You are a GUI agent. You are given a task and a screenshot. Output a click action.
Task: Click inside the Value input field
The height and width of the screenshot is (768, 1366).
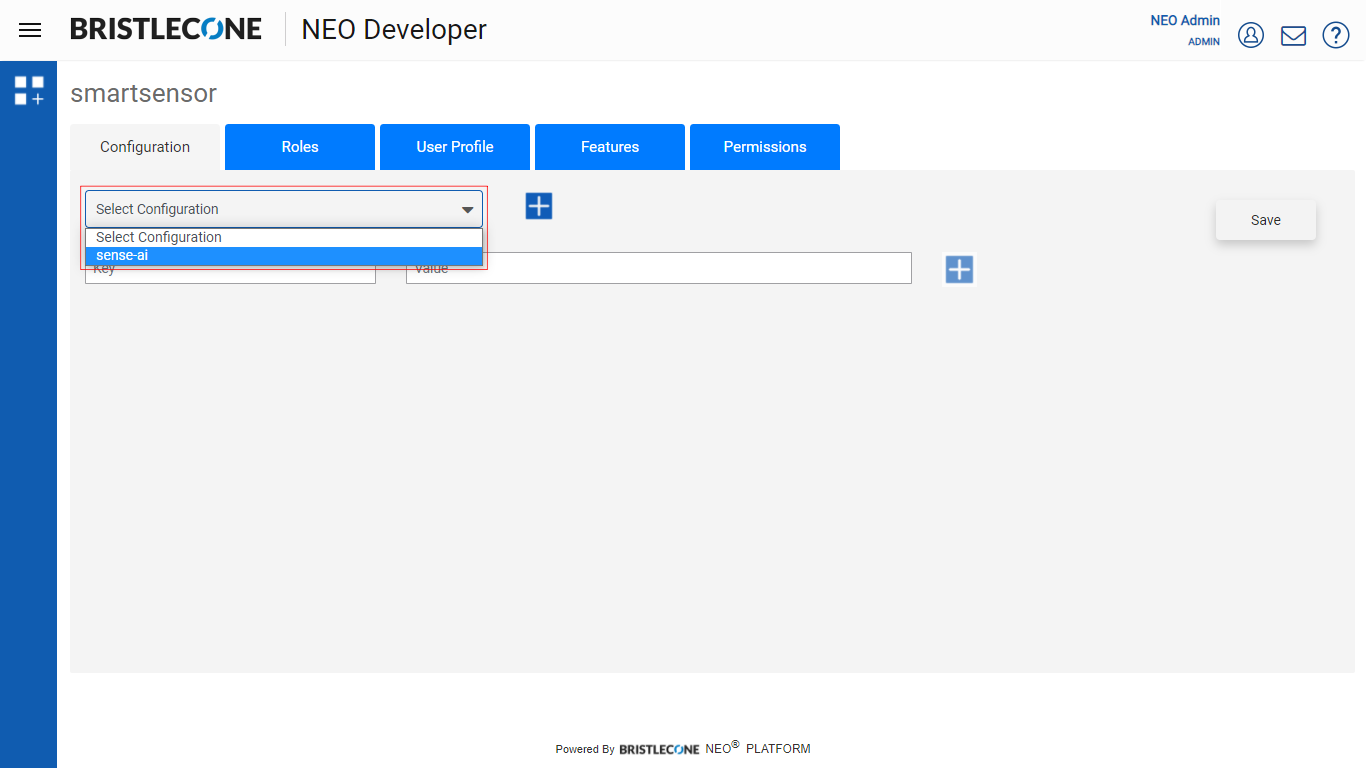pos(659,268)
